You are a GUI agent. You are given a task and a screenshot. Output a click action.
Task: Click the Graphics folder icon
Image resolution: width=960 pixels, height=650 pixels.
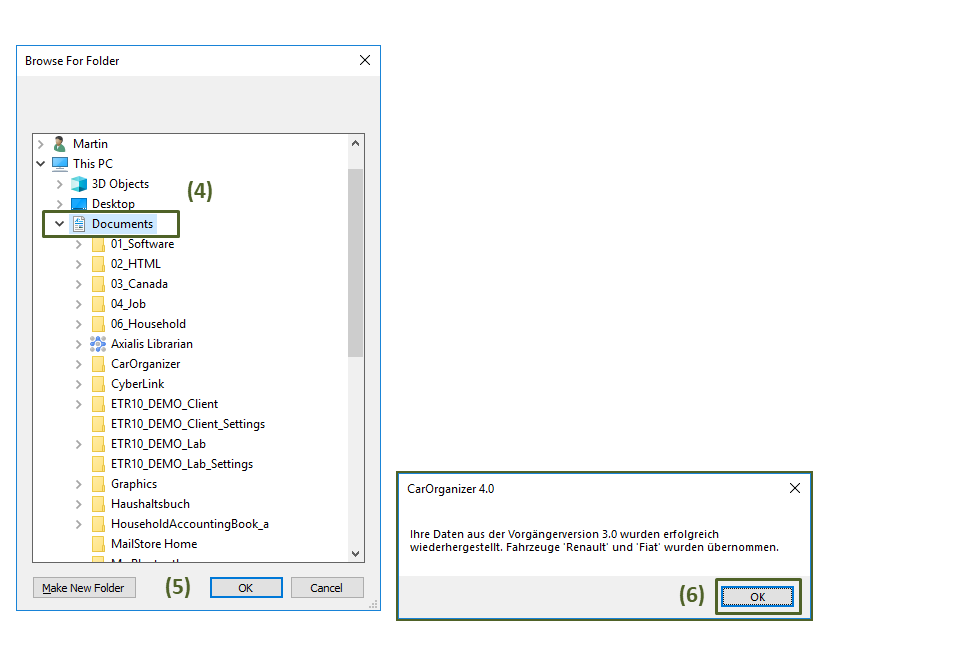tap(98, 484)
